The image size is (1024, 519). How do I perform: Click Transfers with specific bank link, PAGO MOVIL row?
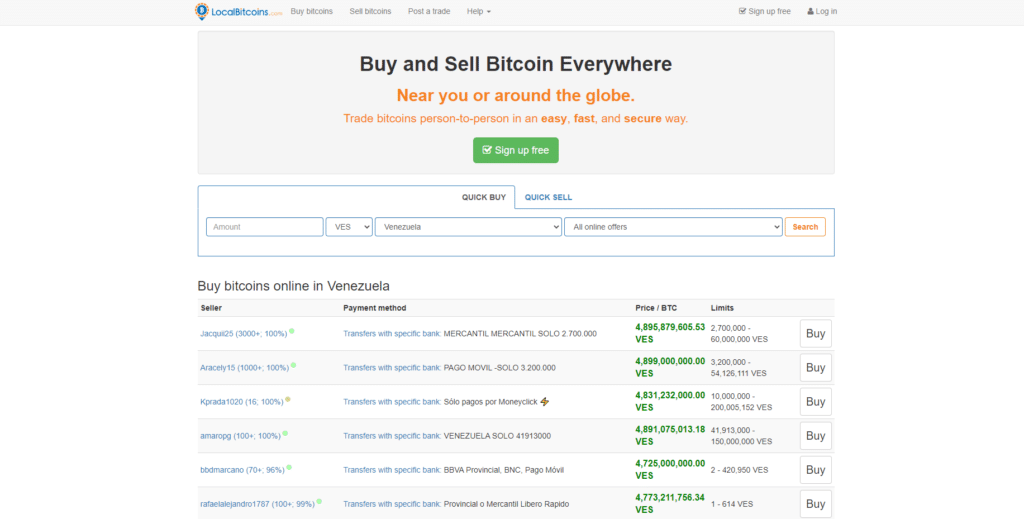coord(392,368)
